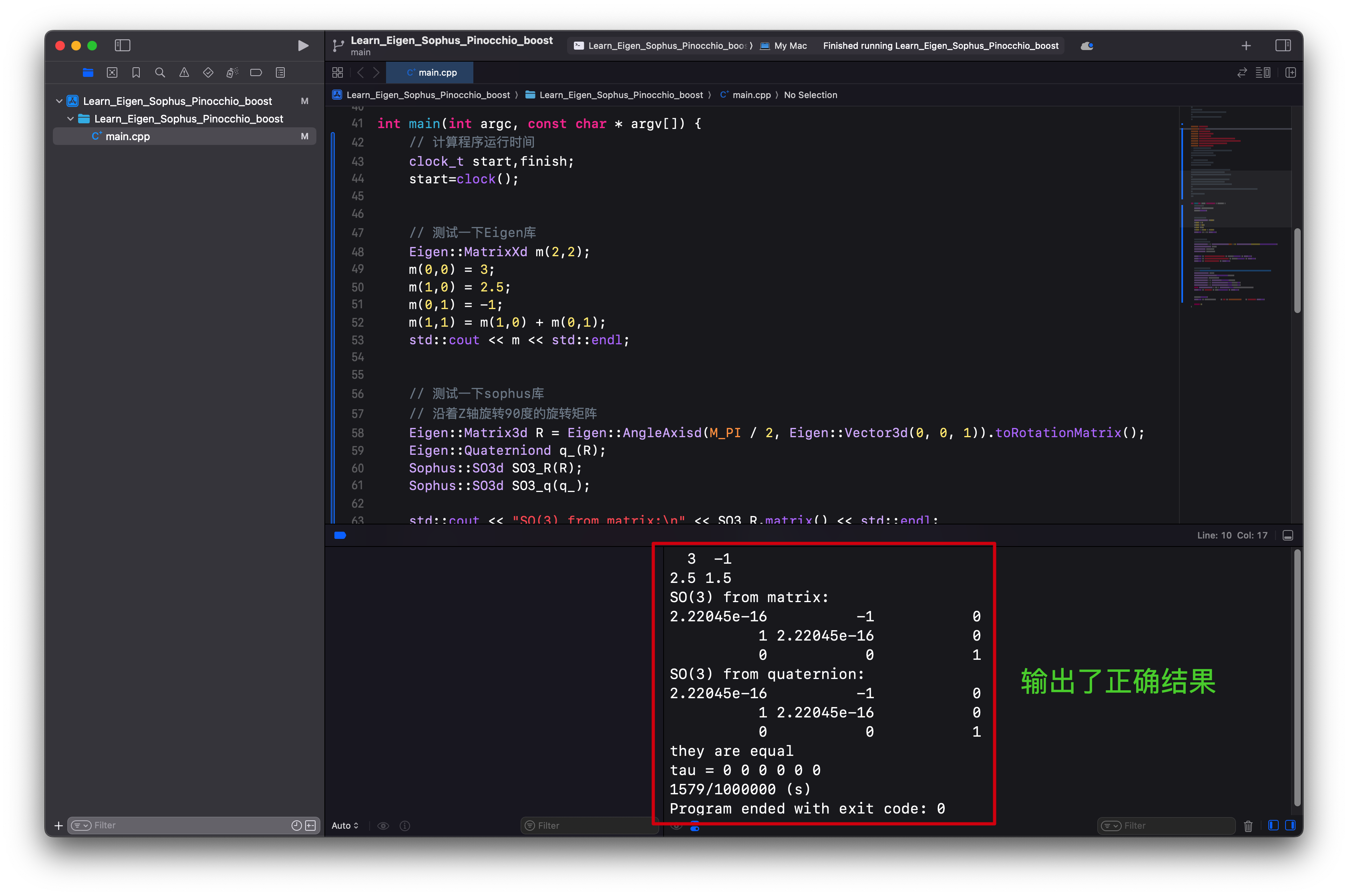
Task: Select main.cpp in the project navigator
Action: (184, 137)
